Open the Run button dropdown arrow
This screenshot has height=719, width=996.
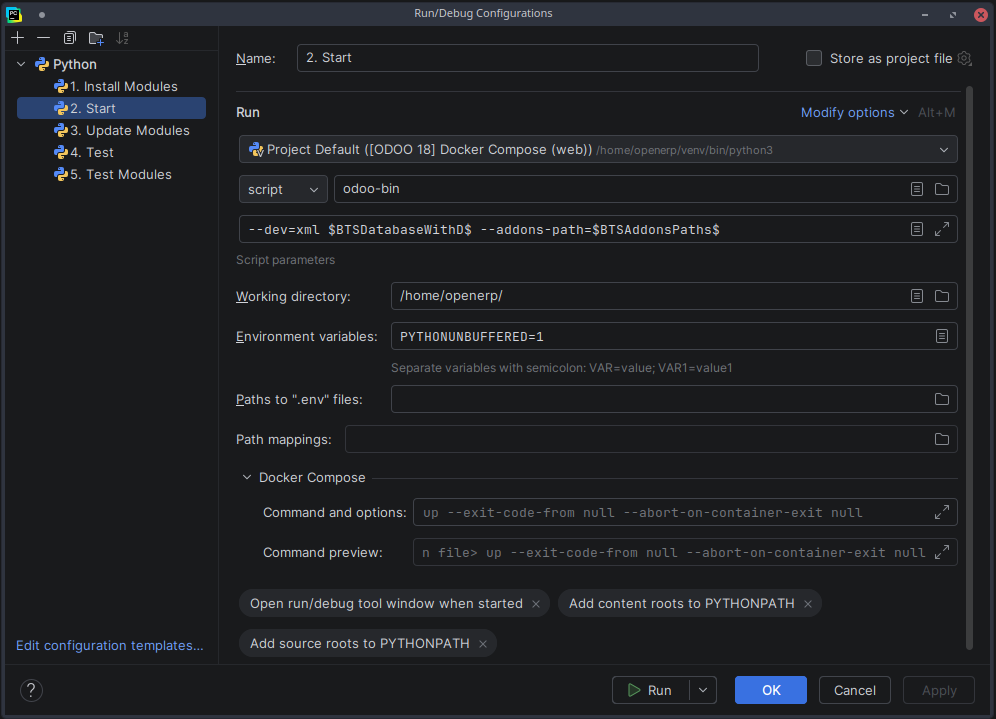click(703, 690)
